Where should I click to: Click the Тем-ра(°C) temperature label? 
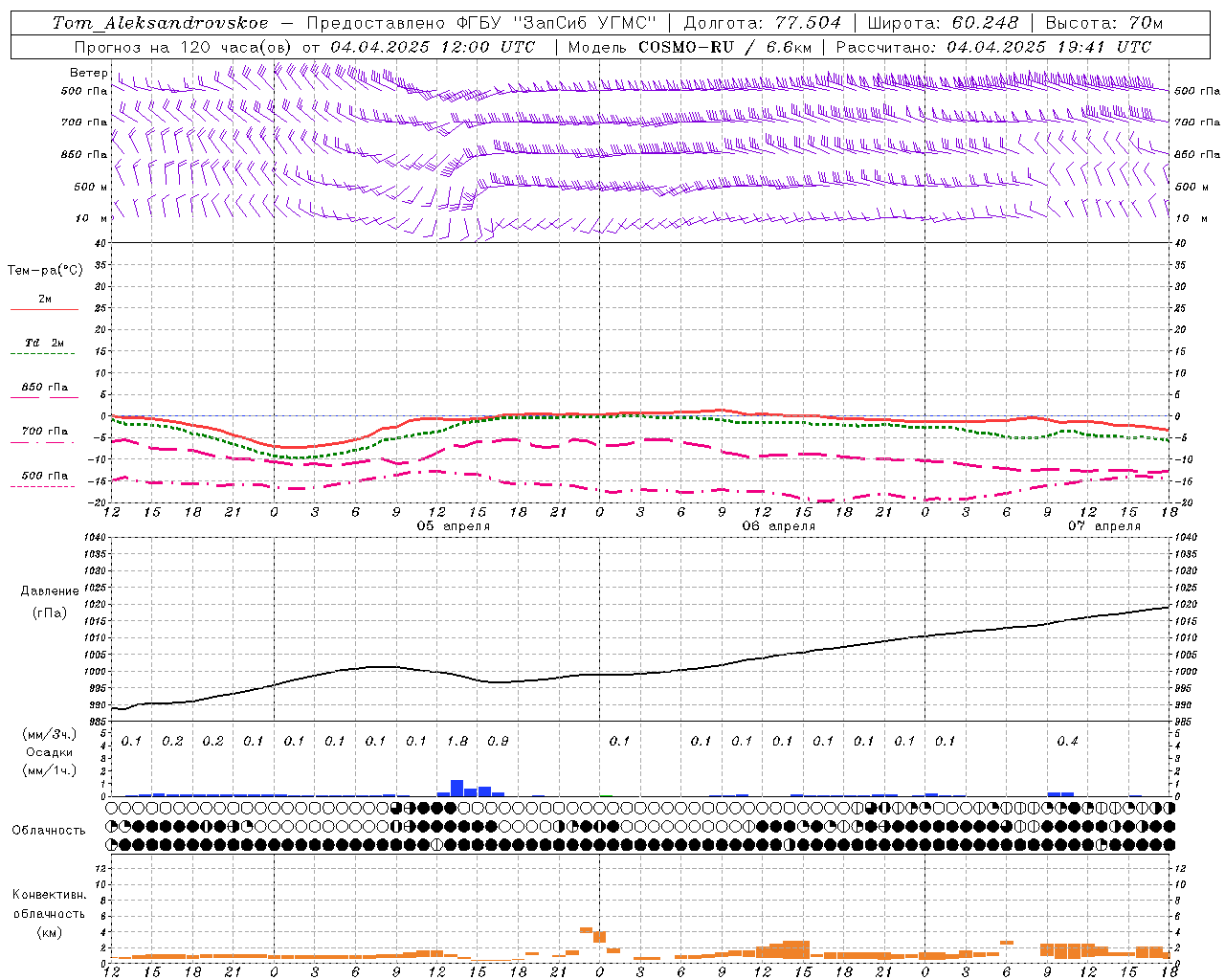point(45,271)
